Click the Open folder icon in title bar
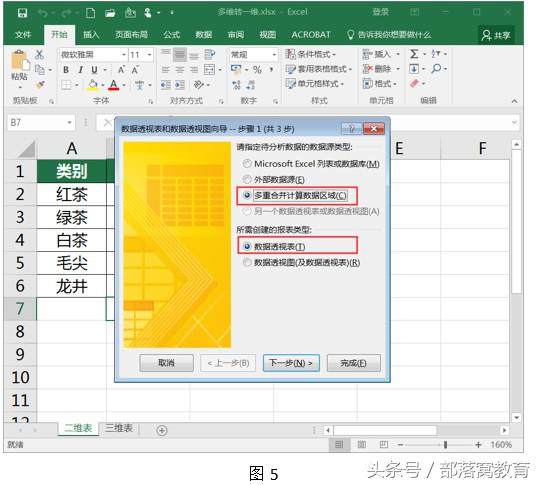 110,13
